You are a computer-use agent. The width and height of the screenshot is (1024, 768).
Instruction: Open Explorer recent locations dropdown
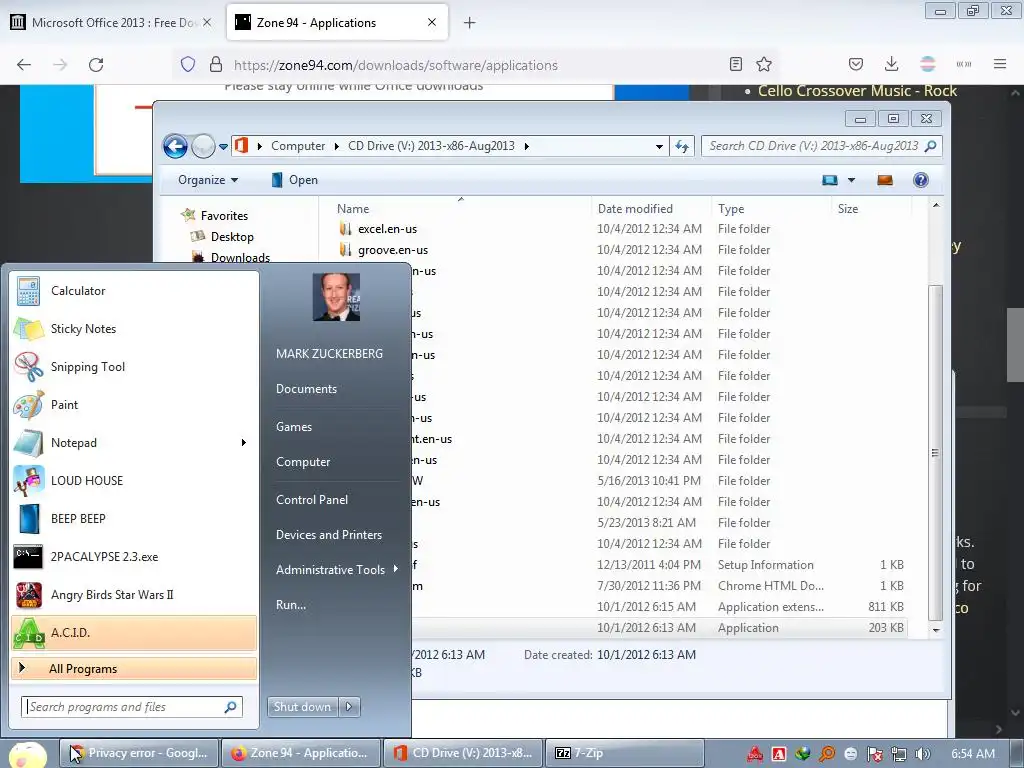pyautogui.click(x=223, y=147)
